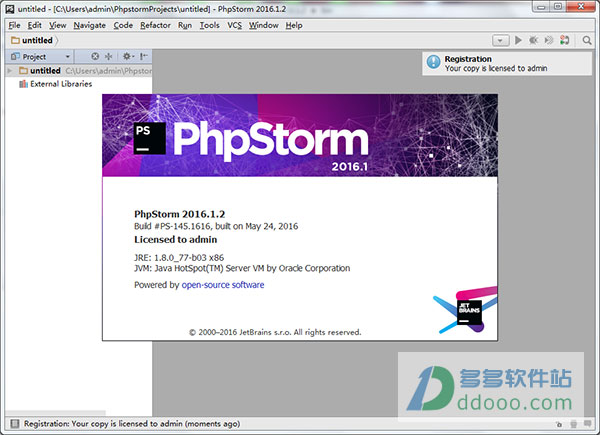The image size is (600, 435).
Task: Open the Edit menu
Action: coord(34,25)
